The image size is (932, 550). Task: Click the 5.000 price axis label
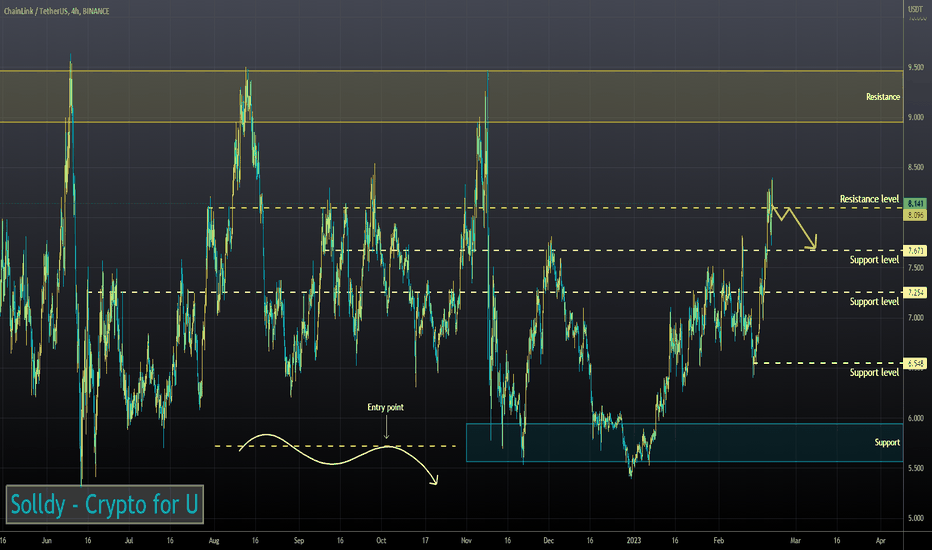[x=915, y=518]
